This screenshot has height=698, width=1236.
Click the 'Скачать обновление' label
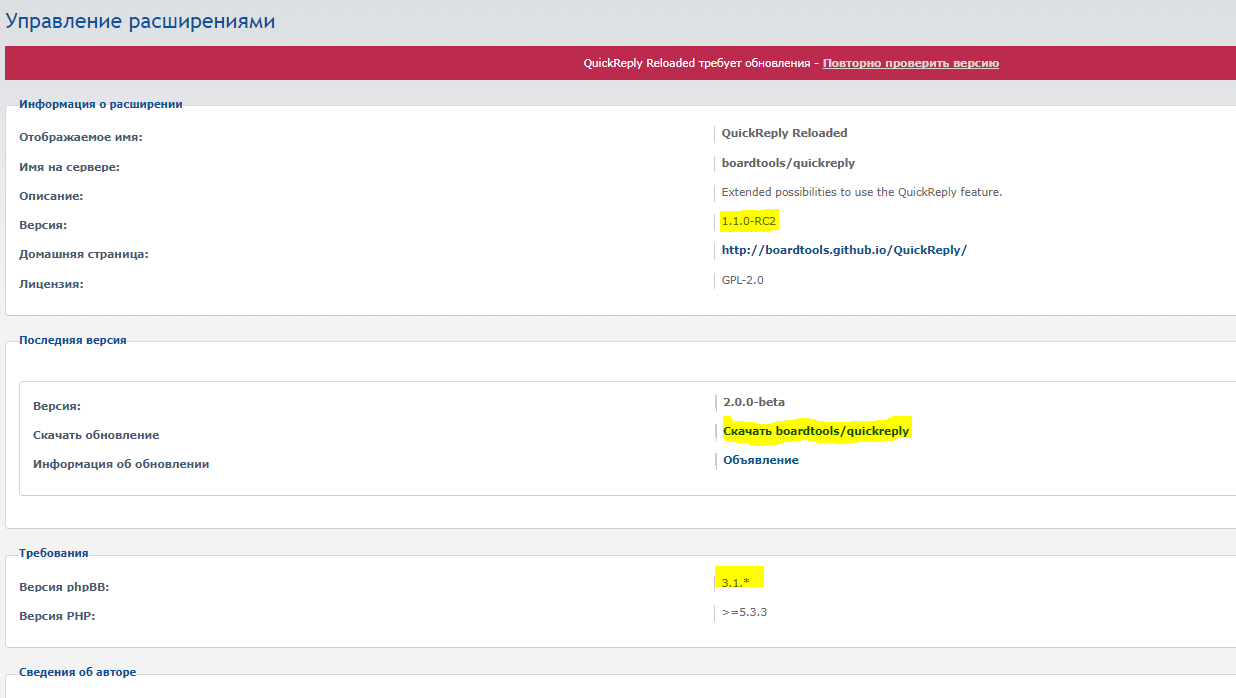tap(96, 435)
